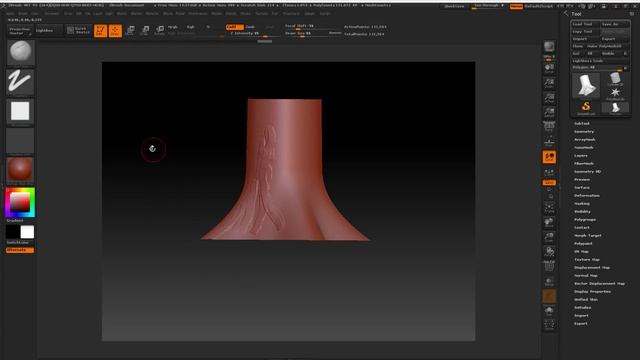Toggle Local transformations button

click(549, 157)
